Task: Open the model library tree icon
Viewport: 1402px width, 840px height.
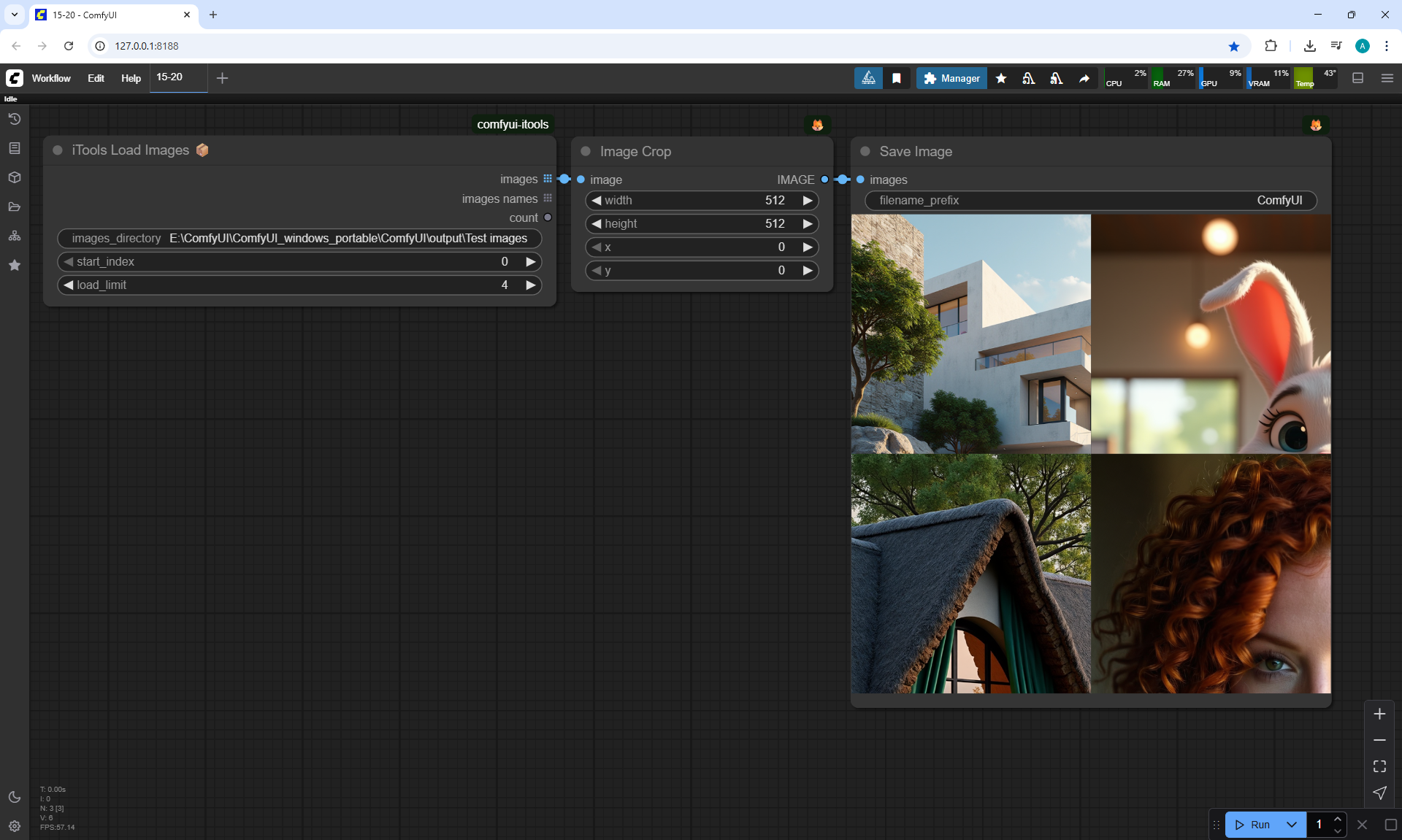Action: [14, 236]
